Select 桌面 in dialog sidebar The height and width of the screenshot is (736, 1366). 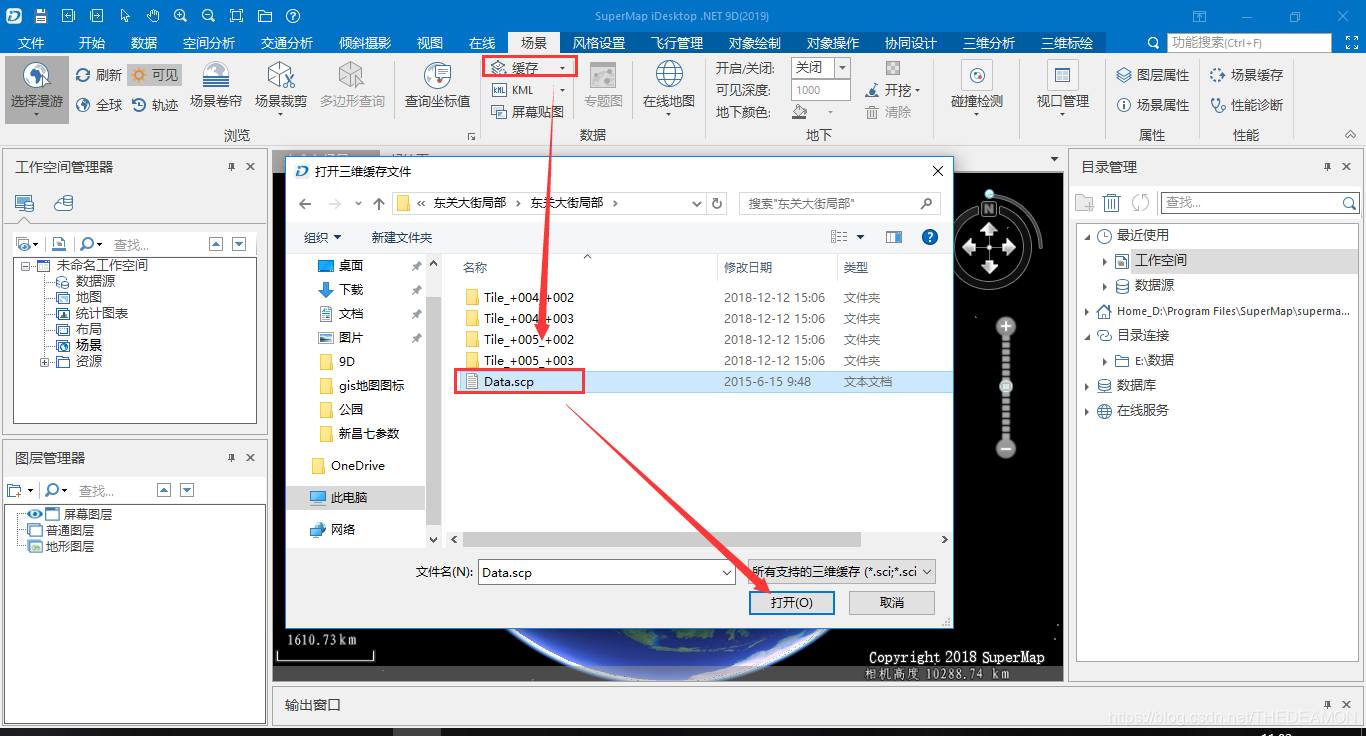341,266
